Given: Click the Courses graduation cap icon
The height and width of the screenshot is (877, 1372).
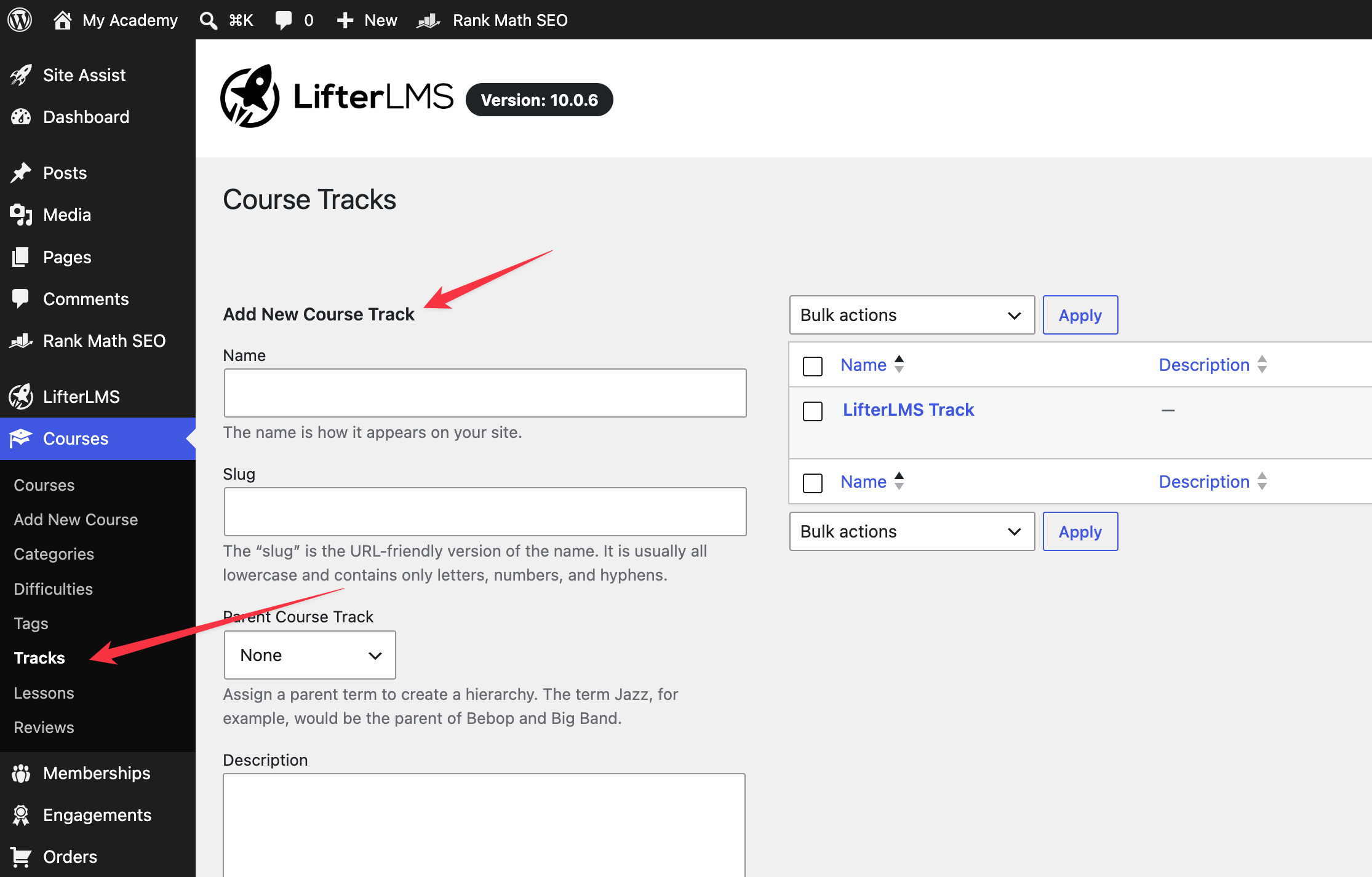Looking at the screenshot, I should [x=21, y=439].
